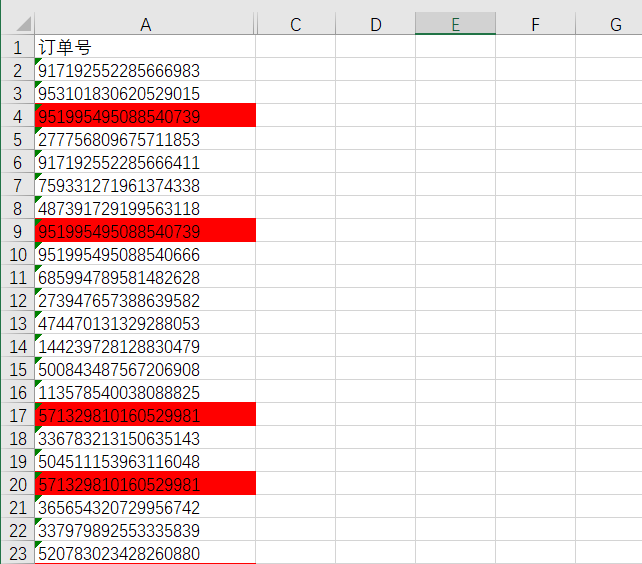This screenshot has width=642, height=564.
Task: Select cell containing 487391729199563118
Action: [145, 208]
